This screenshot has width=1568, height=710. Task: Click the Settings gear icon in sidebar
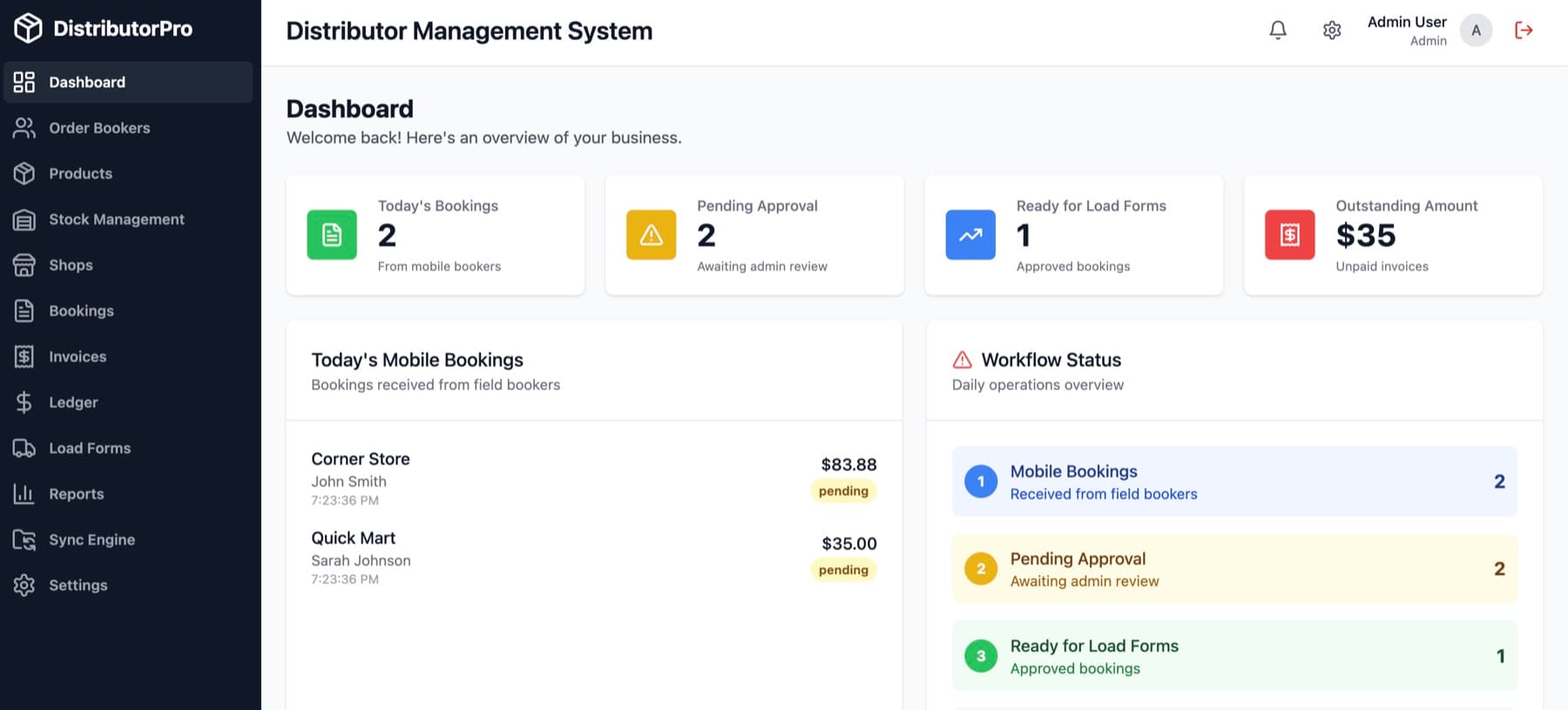(x=24, y=585)
